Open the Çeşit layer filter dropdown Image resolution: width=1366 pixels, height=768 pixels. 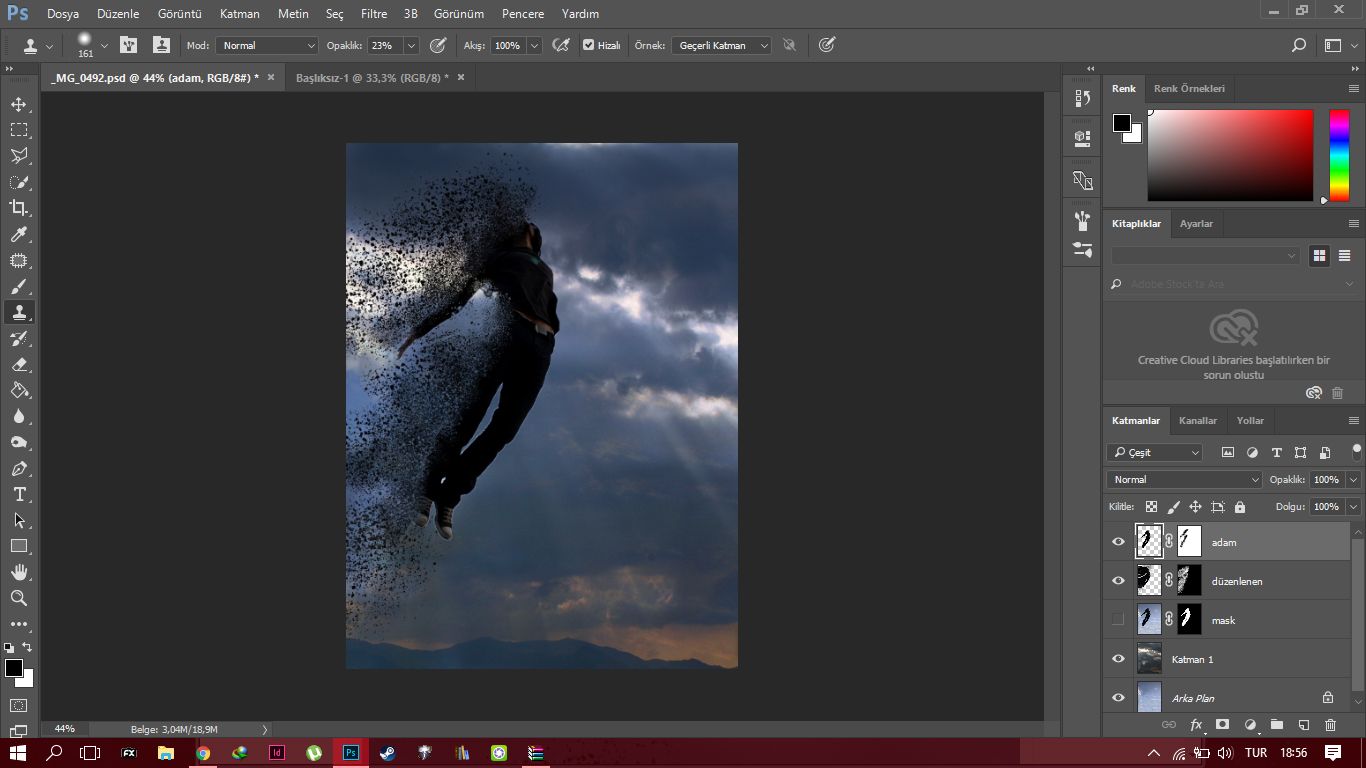tap(1155, 452)
